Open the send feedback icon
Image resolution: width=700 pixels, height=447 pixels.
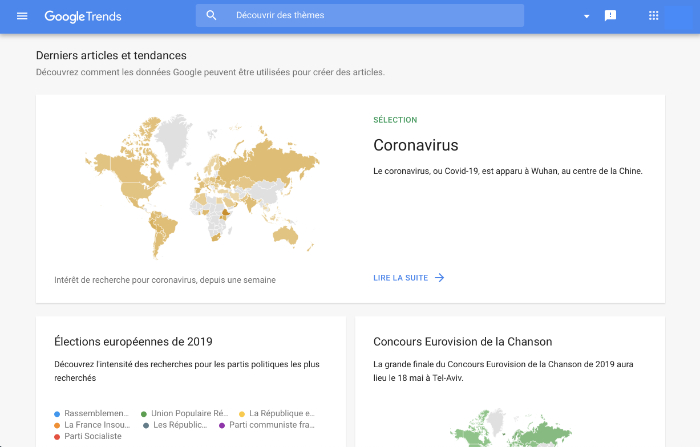click(x=610, y=16)
